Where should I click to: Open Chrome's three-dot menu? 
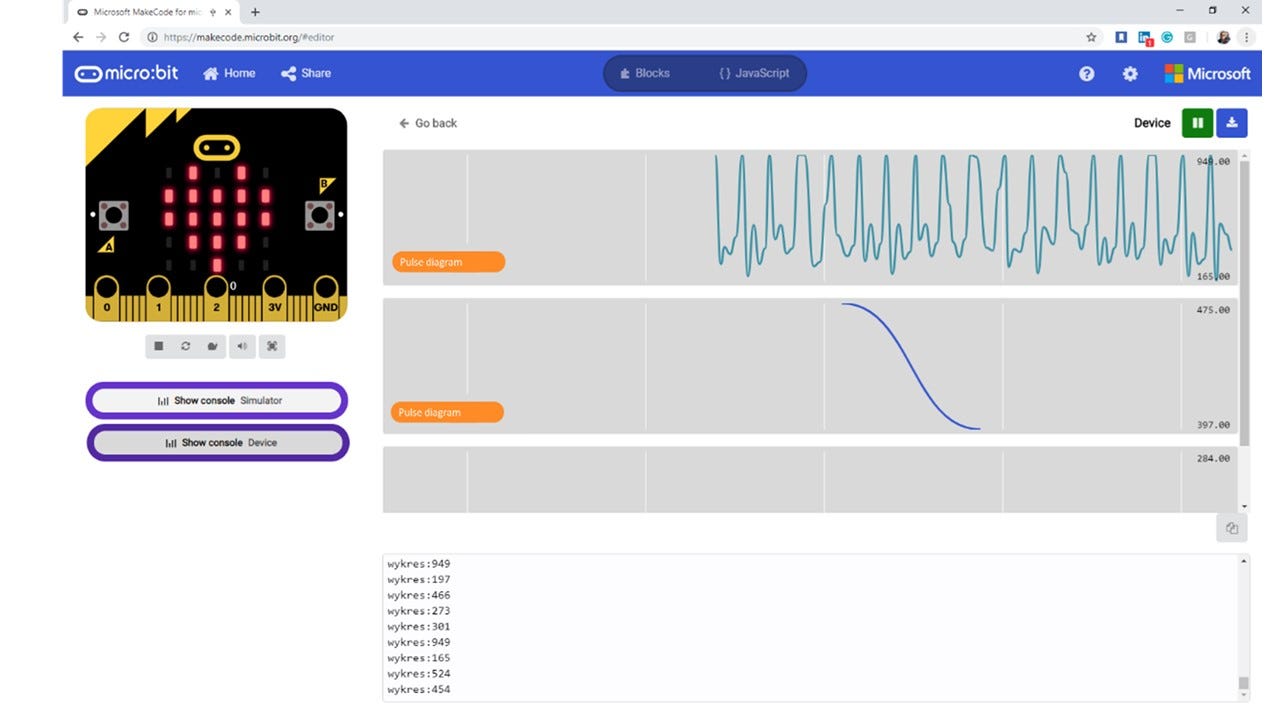1246,37
